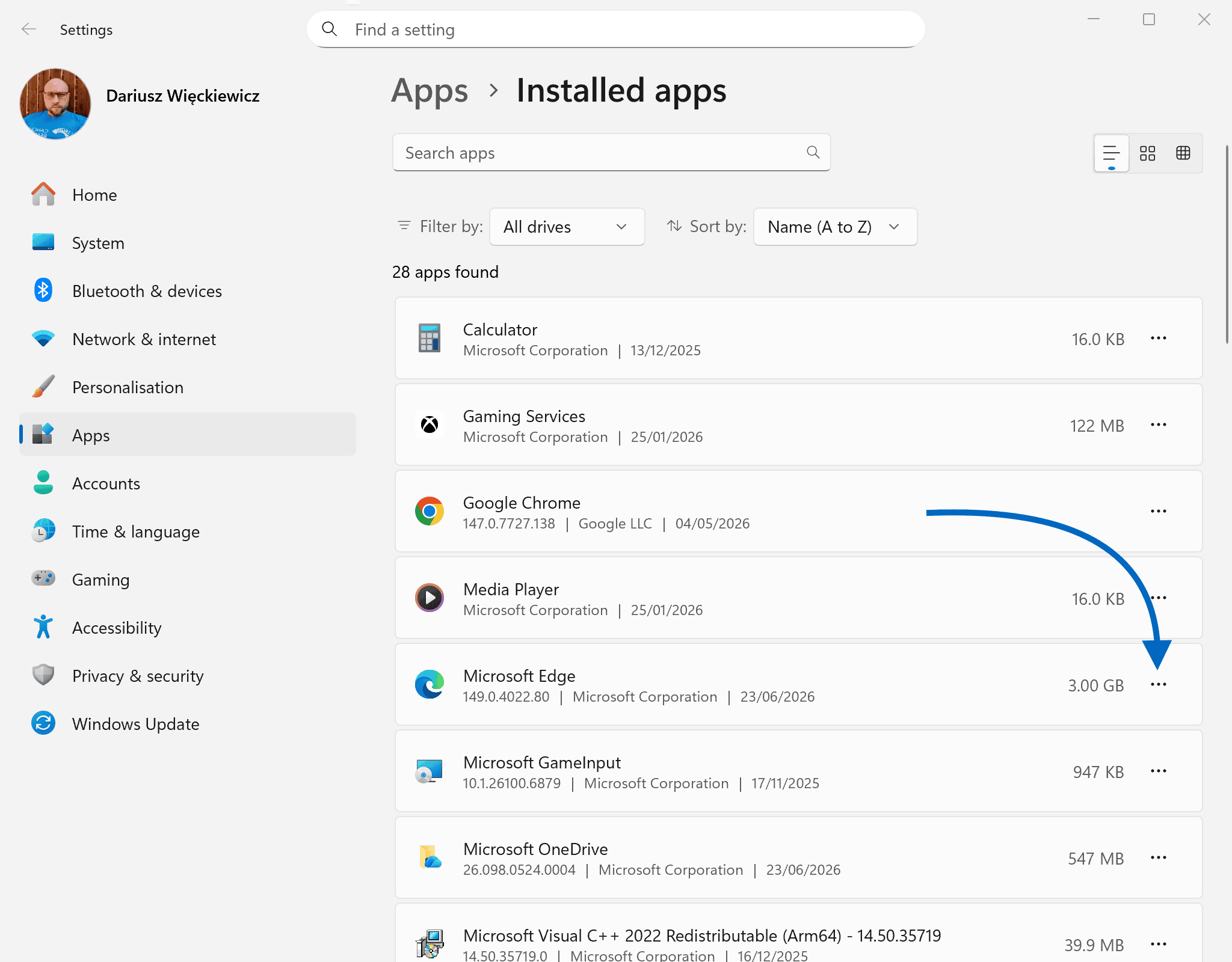Switch to table view layout
Viewport: 1232px width, 962px height.
pos(1183,153)
